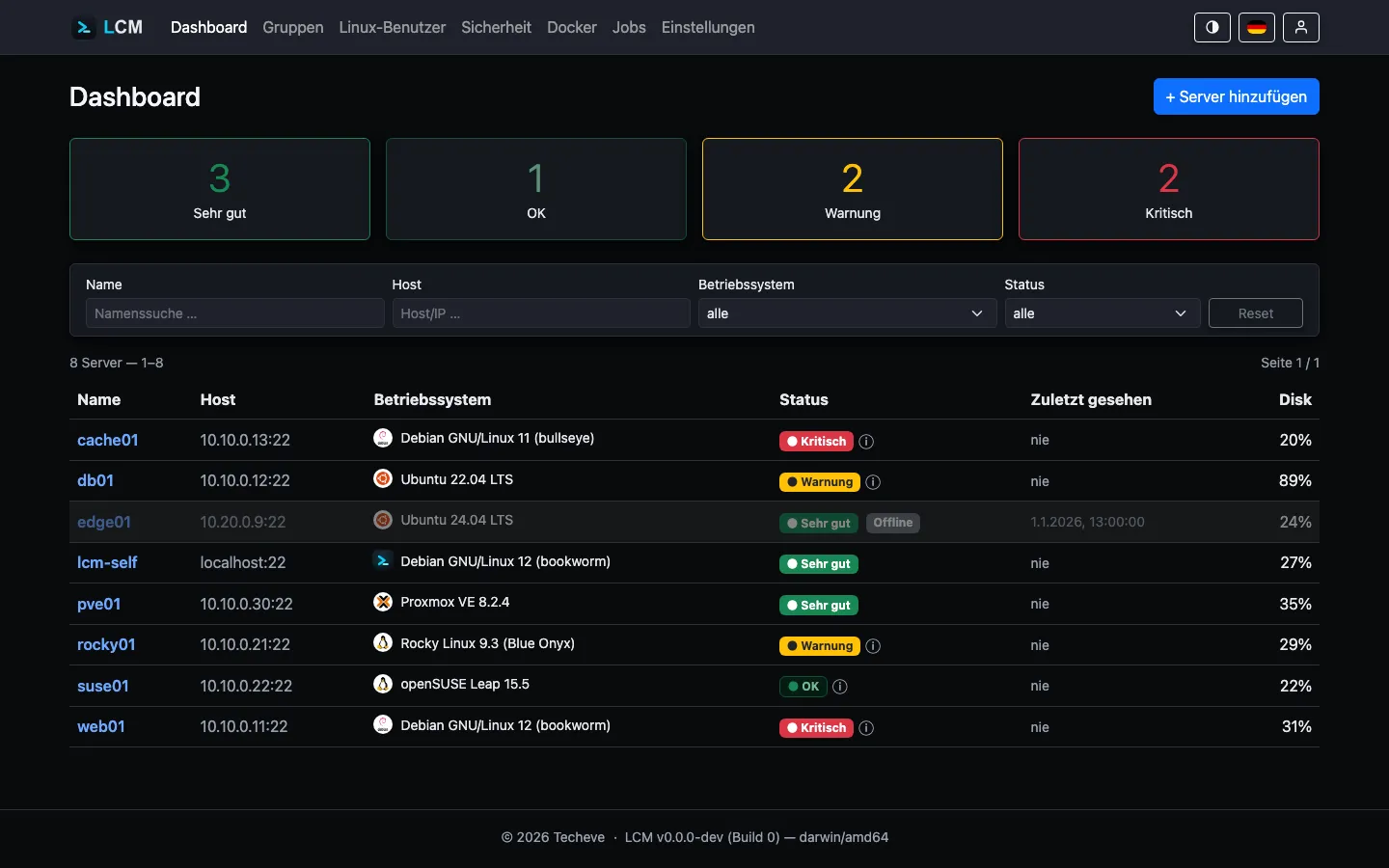Open the Docker nav item

point(572,27)
